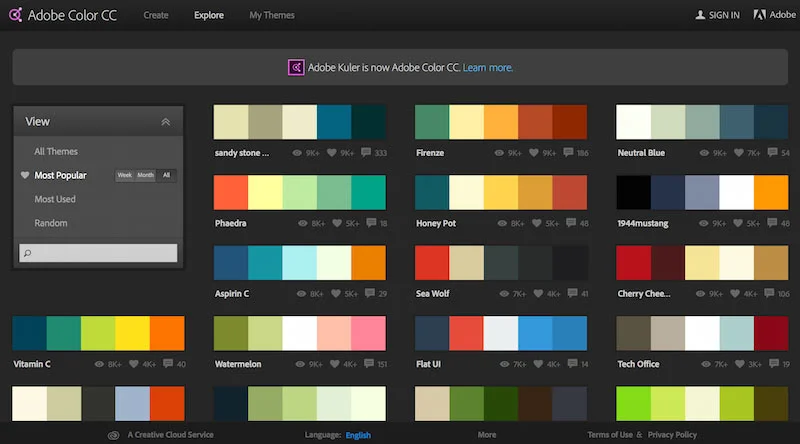
Task: Click the SIGN IN link
Action: [x=724, y=15]
